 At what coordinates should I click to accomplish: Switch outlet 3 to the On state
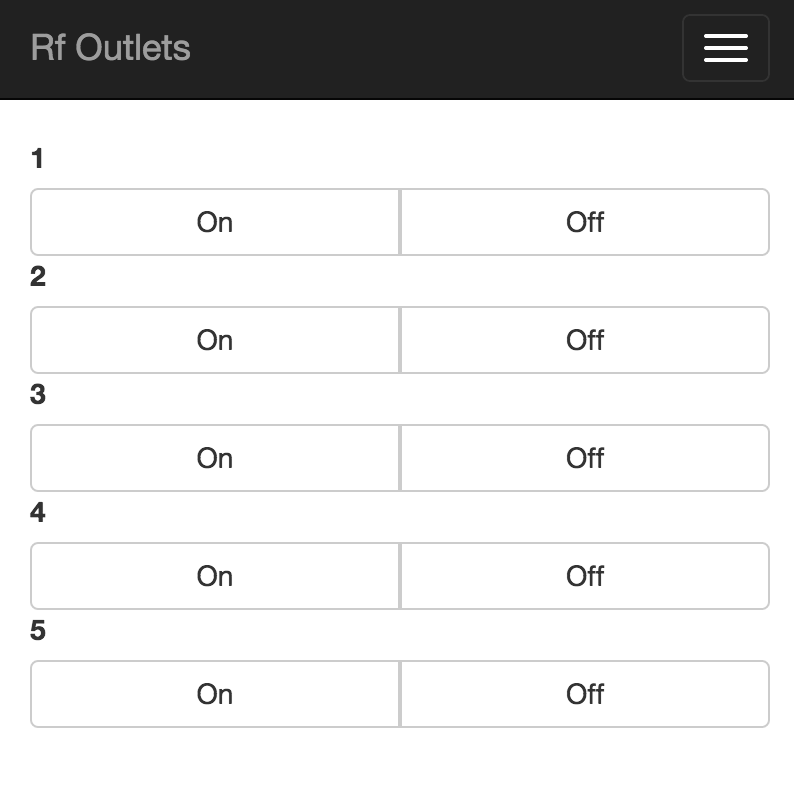(214, 458)
